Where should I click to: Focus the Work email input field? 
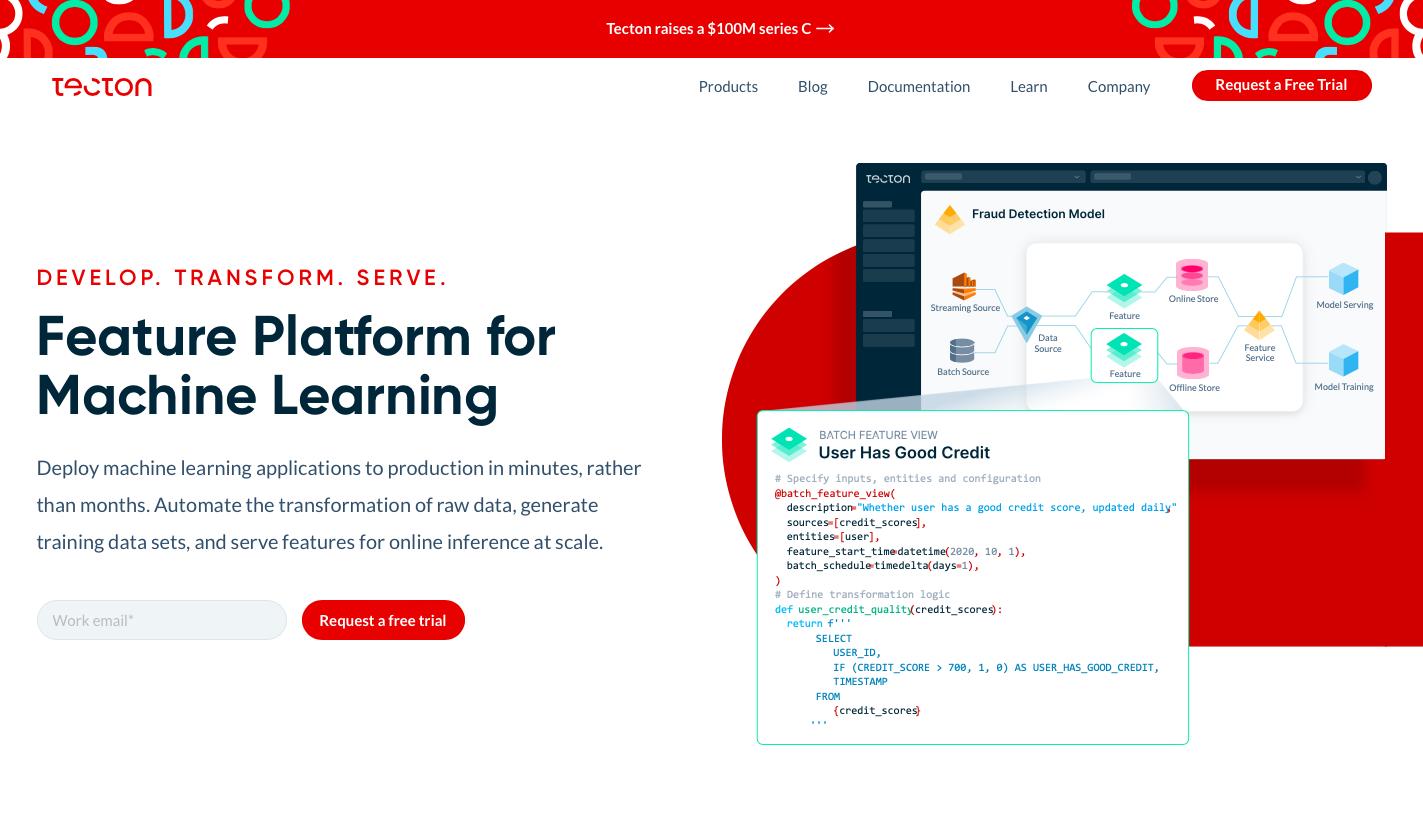pos(162,620)
